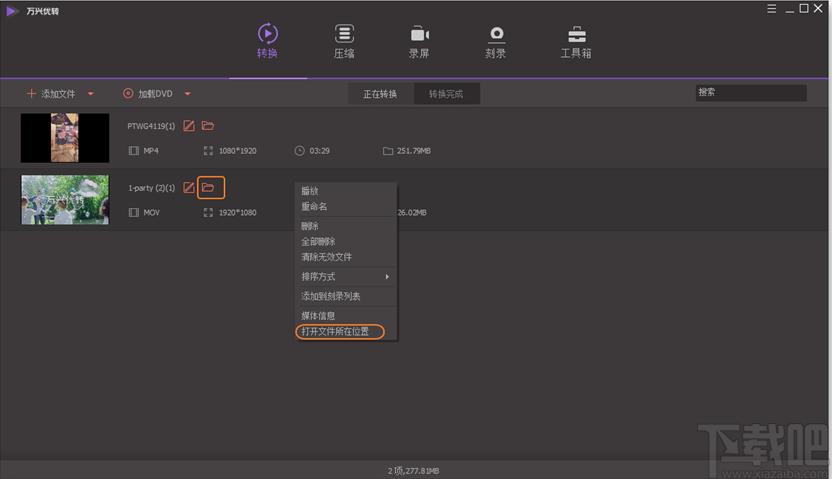Click the 1920*1080 resolution value
This screenshot has width=832, height=479.
pyautogui.click(x=238, y=212)
